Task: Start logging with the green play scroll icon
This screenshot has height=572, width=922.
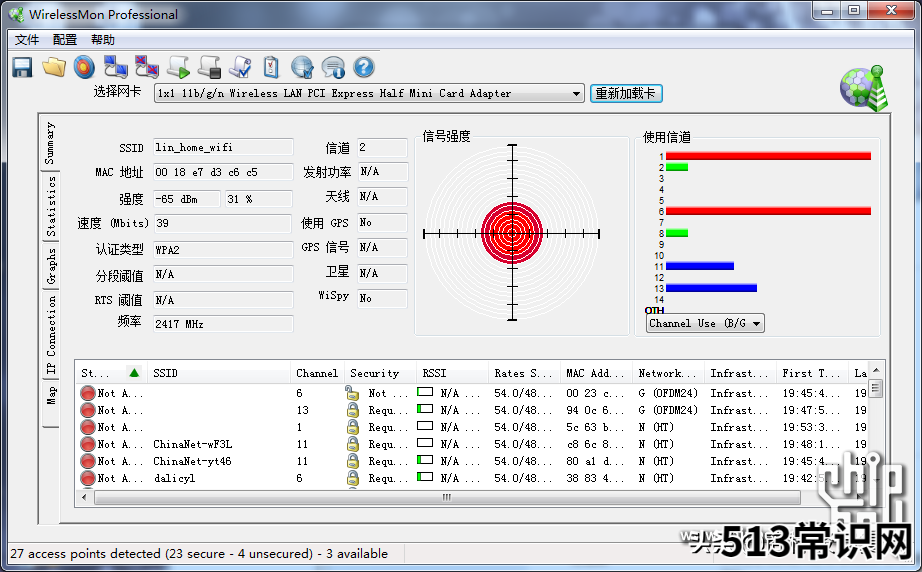Action: 178,68
